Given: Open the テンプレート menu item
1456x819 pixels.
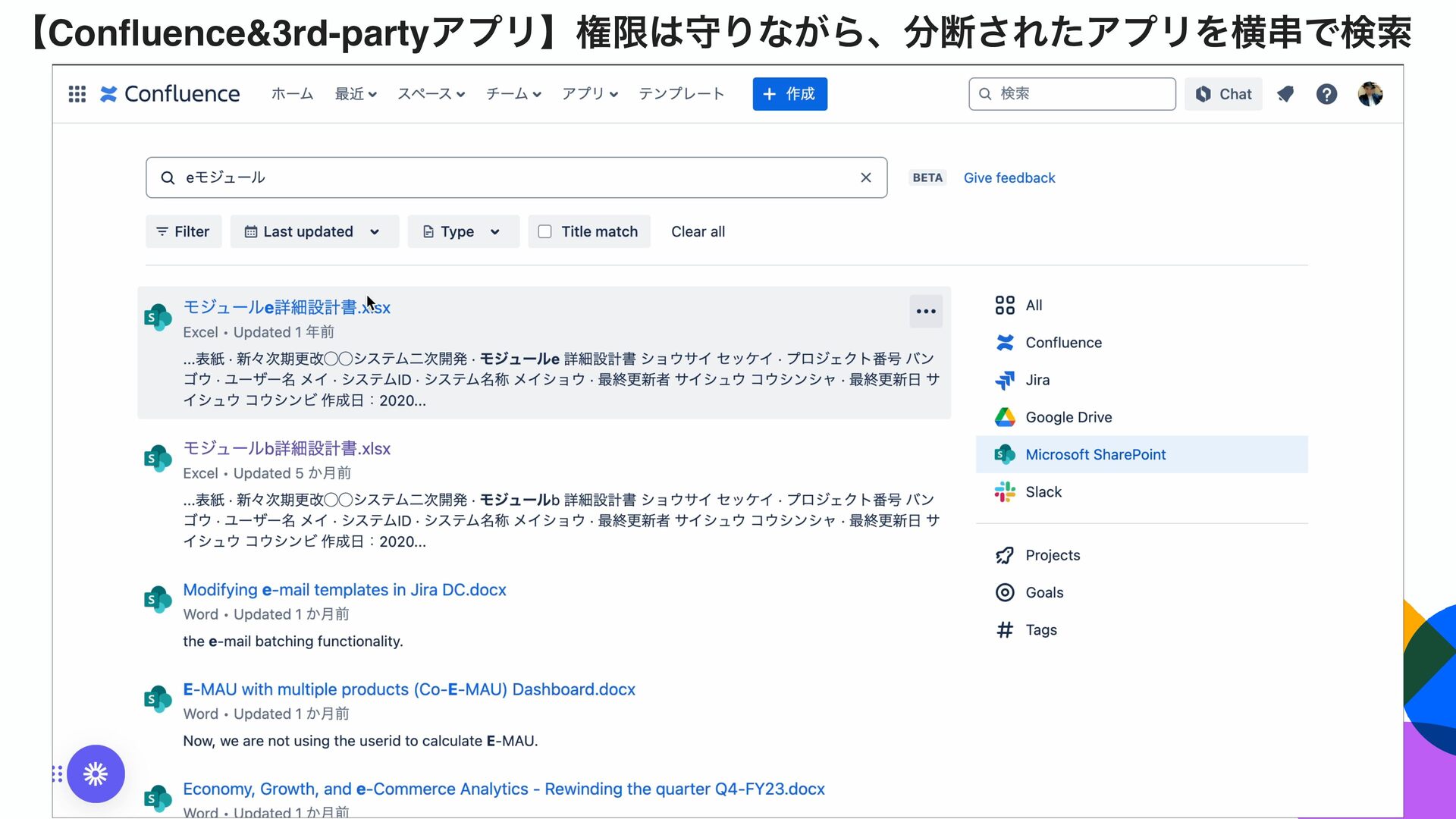Looking at the screenshot, I should [681, 94].
